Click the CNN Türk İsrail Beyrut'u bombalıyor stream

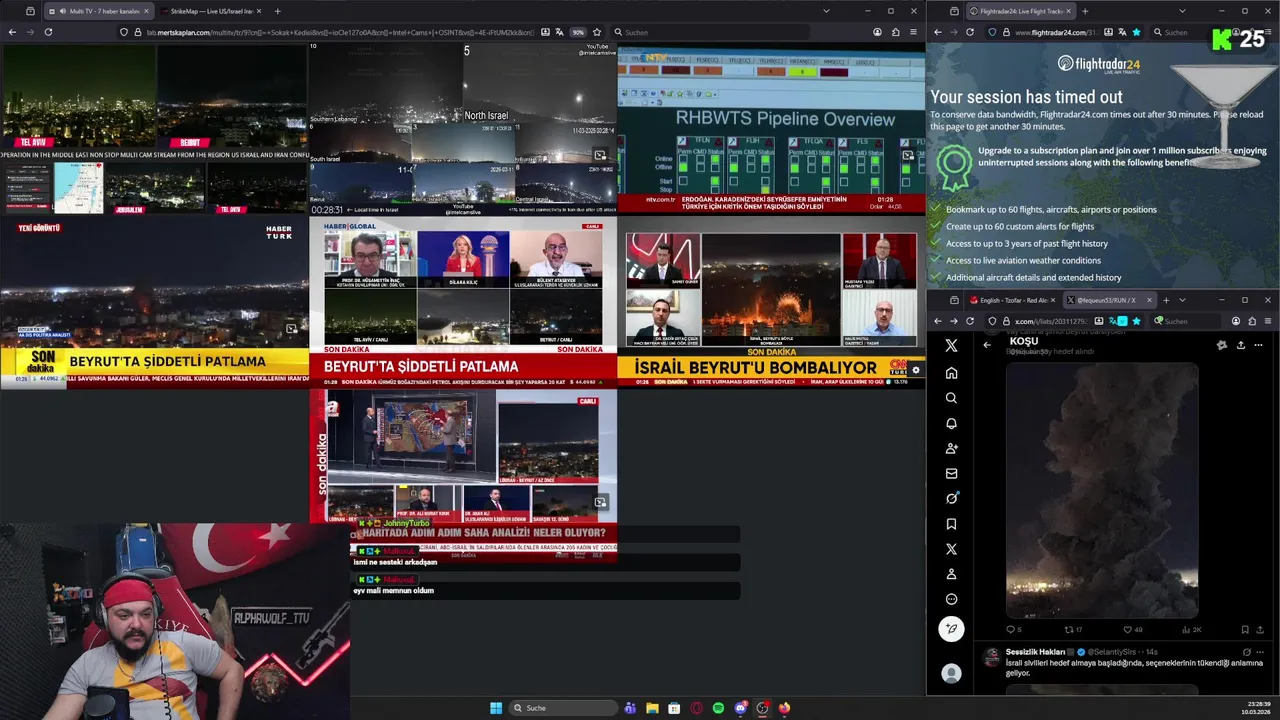coord(771,301)
